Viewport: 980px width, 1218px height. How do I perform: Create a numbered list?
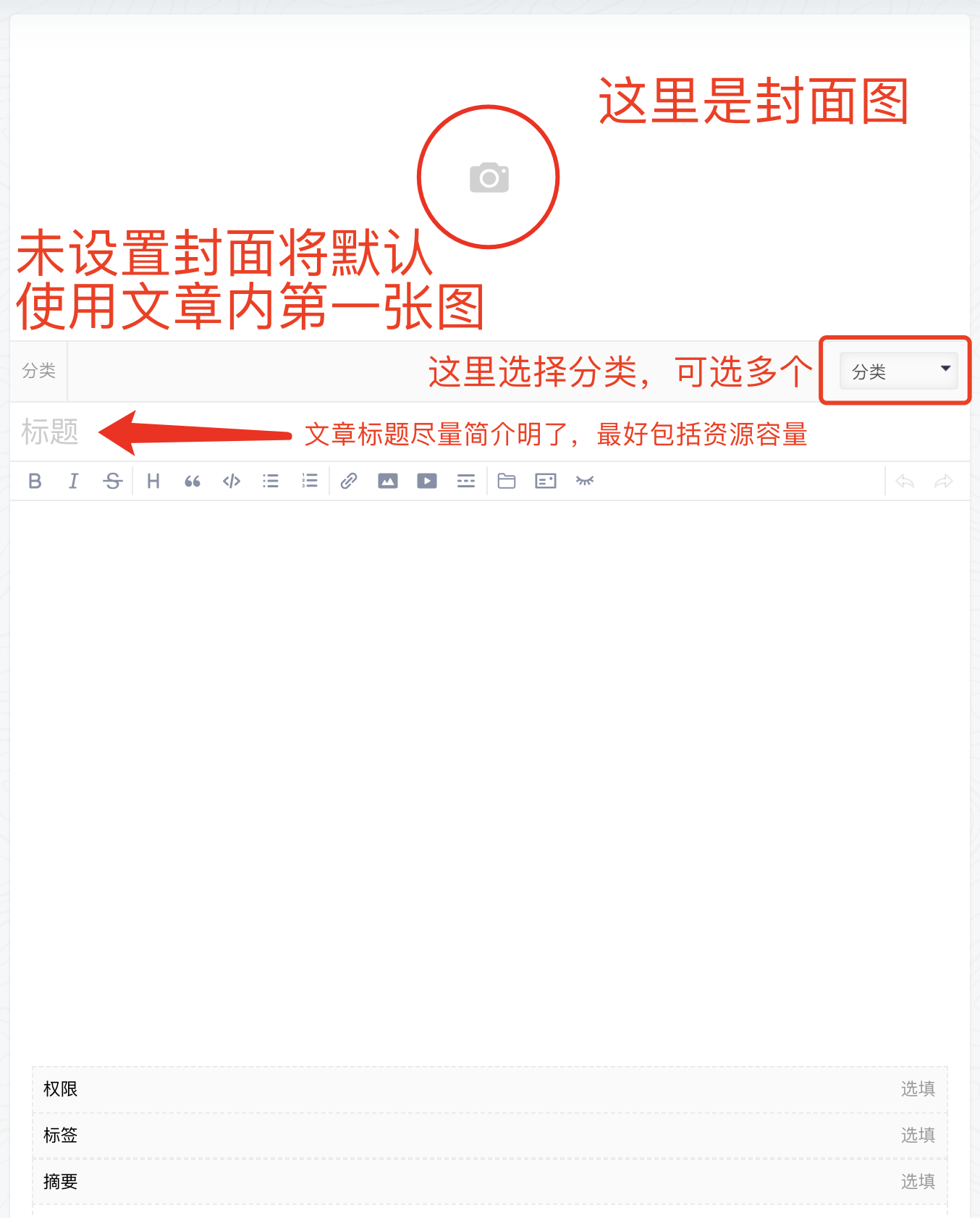coord(310,481)
